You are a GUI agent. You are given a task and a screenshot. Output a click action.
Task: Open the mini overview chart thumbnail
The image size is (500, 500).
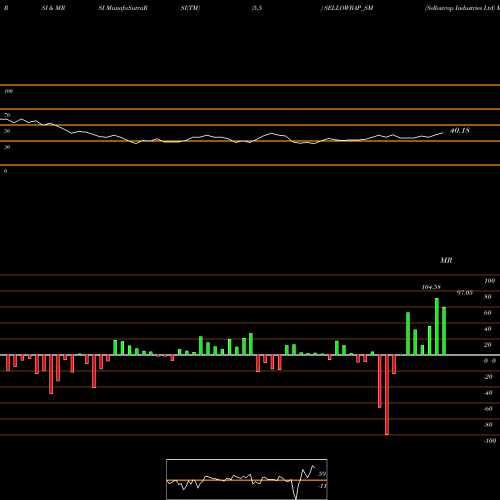point(247,479)
